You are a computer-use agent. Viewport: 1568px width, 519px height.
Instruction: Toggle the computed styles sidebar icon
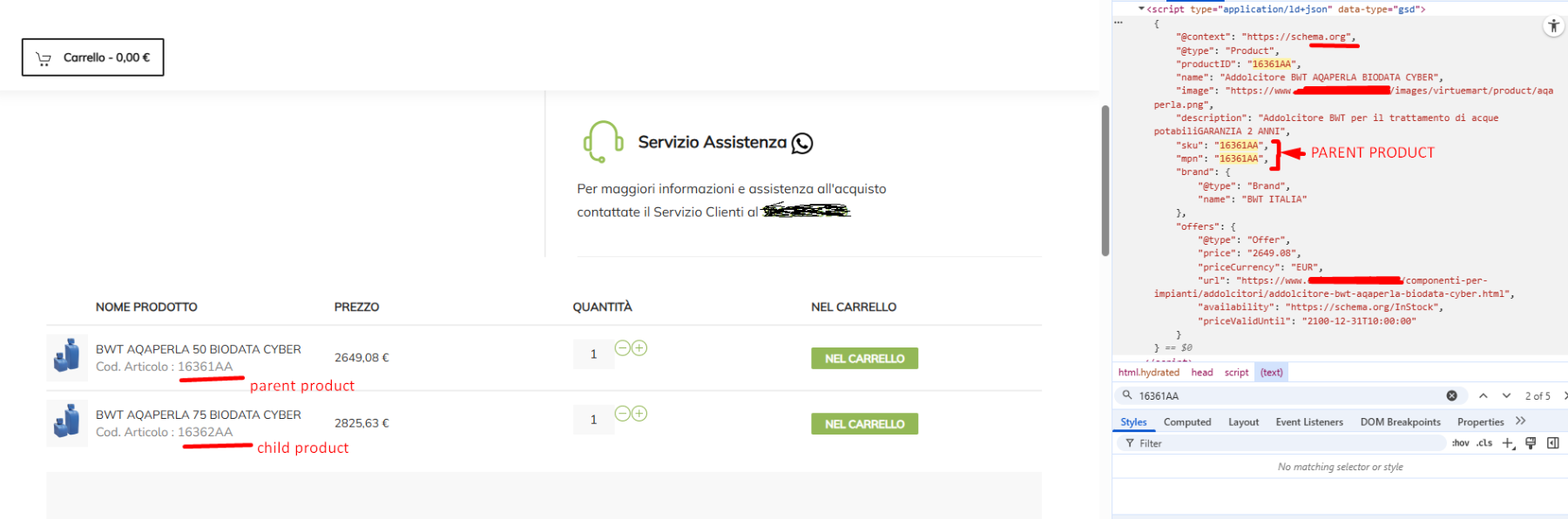(x=1552, y=443)
